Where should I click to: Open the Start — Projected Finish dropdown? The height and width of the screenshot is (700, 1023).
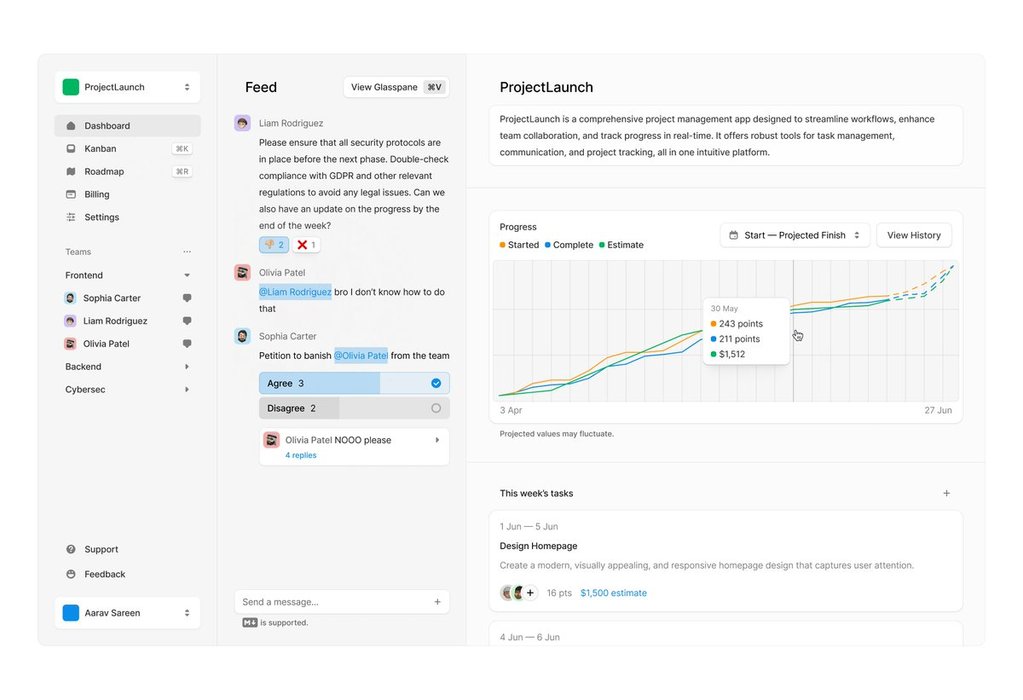795,235
